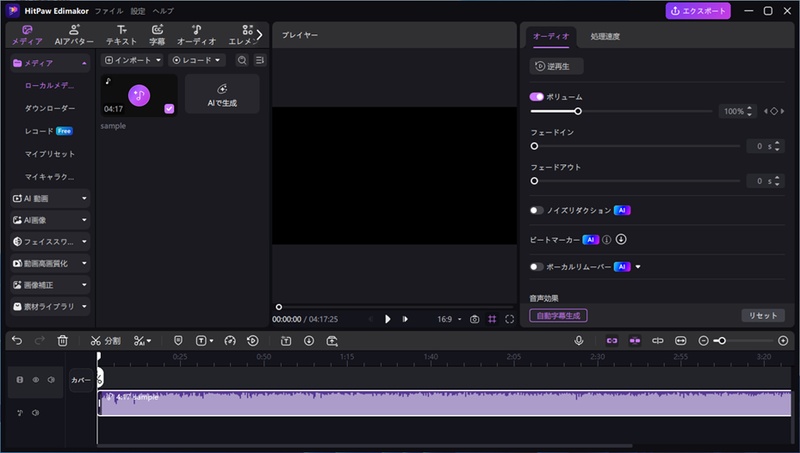This screenshot has width=800, height=453.
Task: Undo the last timeline action
Action: 17,341
